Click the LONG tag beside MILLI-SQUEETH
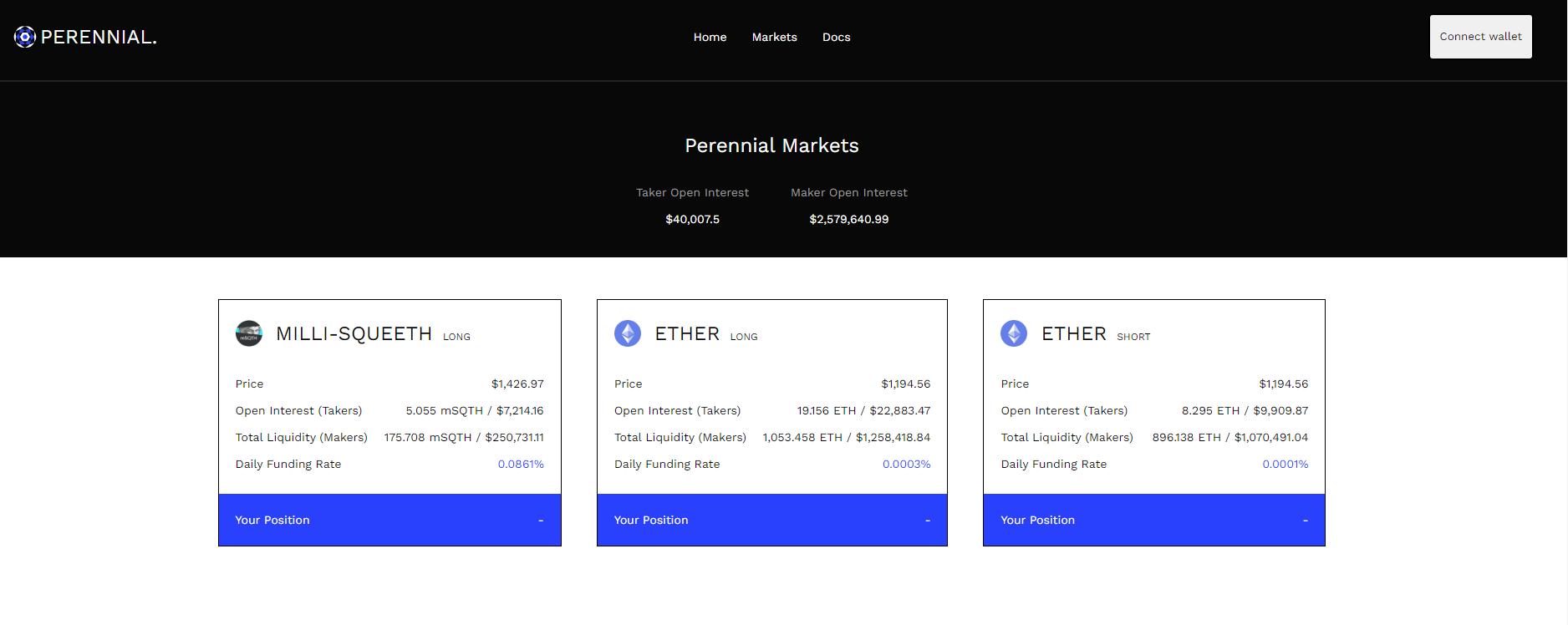The image size is (1568, 625). (x=456, y=337)
